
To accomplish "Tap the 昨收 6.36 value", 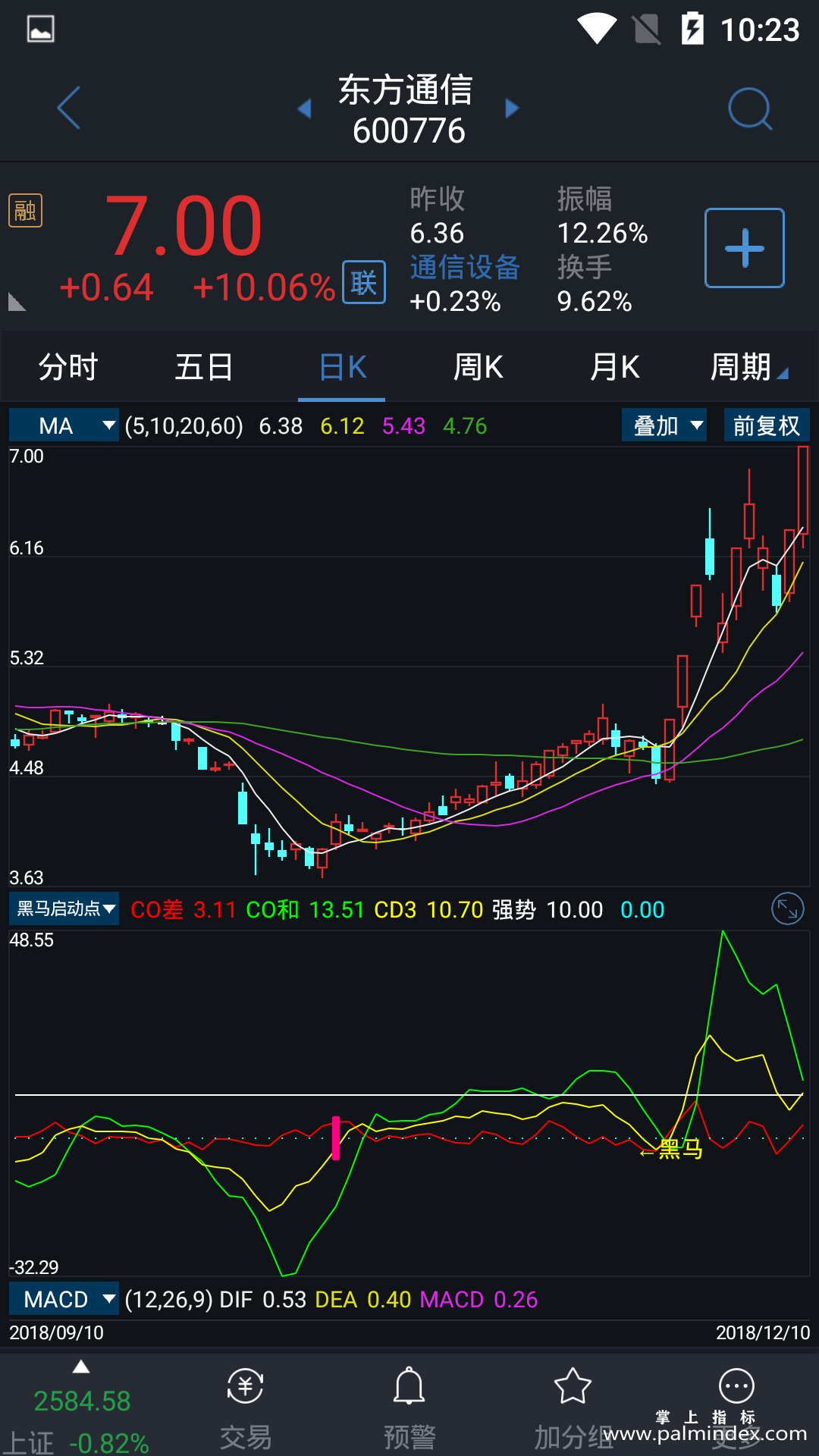I will (x=437, y=234).
